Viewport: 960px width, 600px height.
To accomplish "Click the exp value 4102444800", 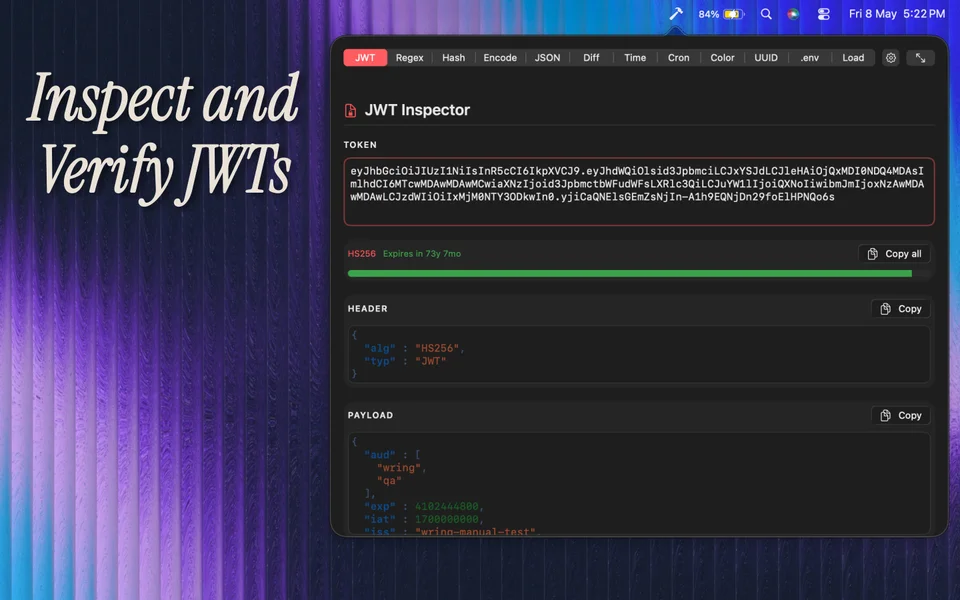I will 447,506.
